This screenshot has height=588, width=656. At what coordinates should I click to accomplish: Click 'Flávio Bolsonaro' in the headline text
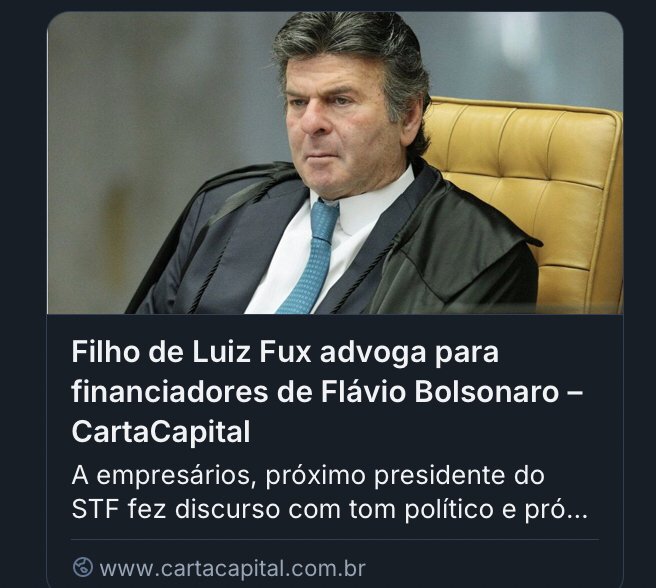440,392
